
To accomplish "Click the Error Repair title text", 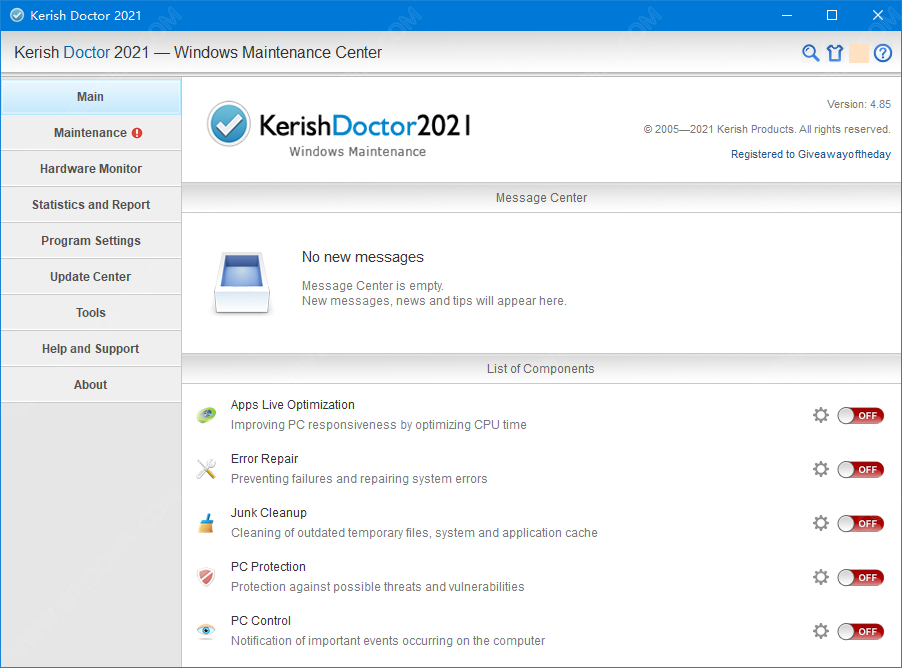I will [264, 459].
